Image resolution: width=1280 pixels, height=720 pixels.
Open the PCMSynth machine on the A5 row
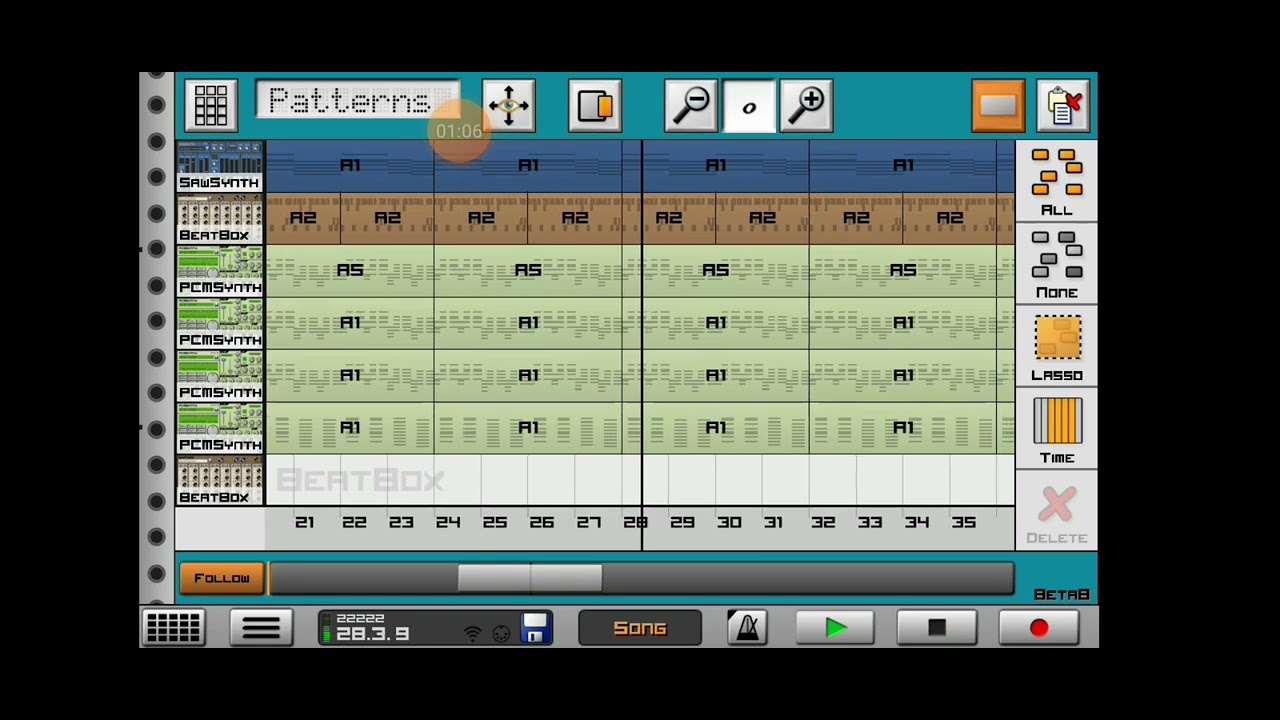tap(220, 271)
